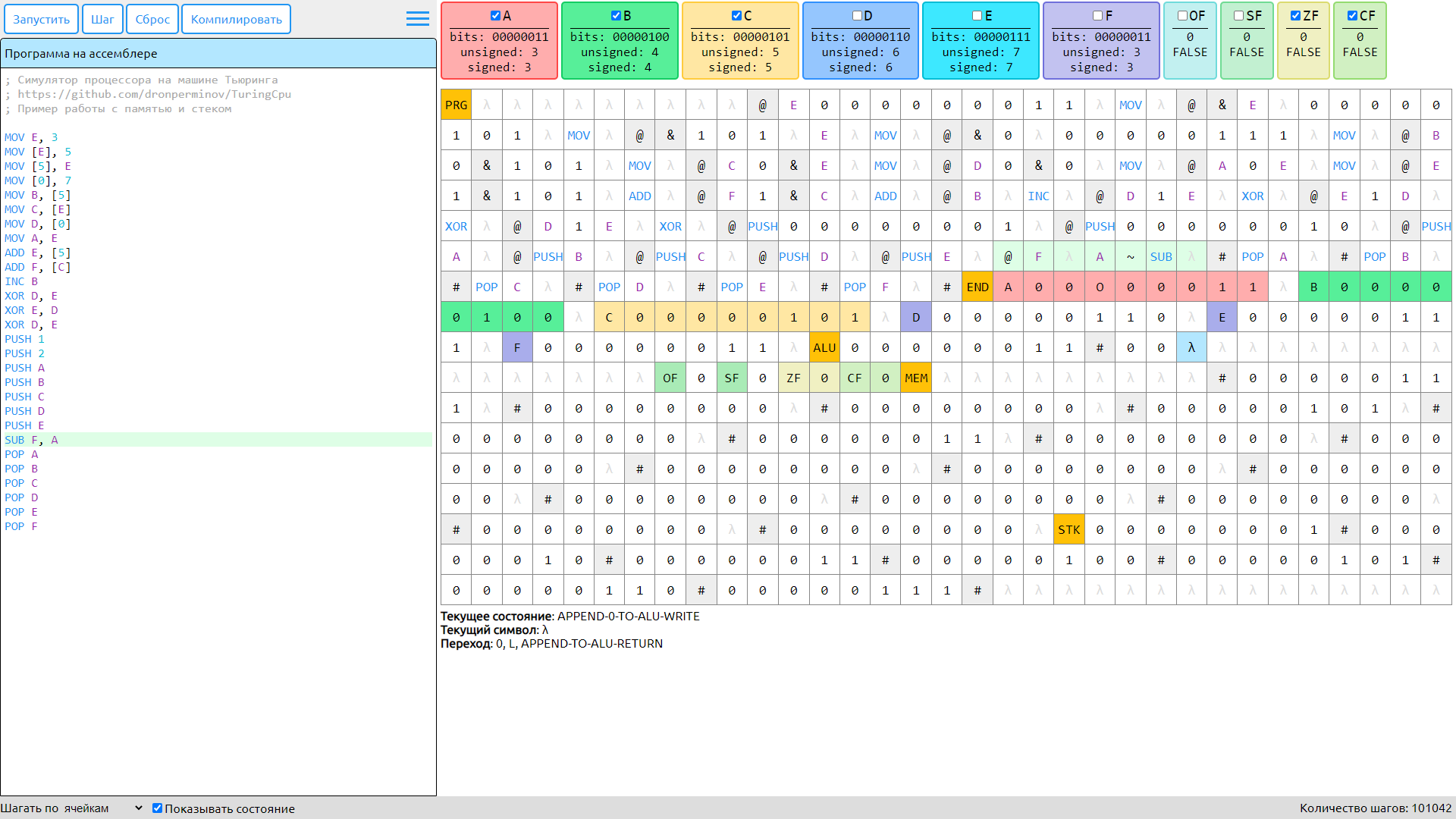
Task: Click the Сброс reset button
Action: [x=152, y=20]
